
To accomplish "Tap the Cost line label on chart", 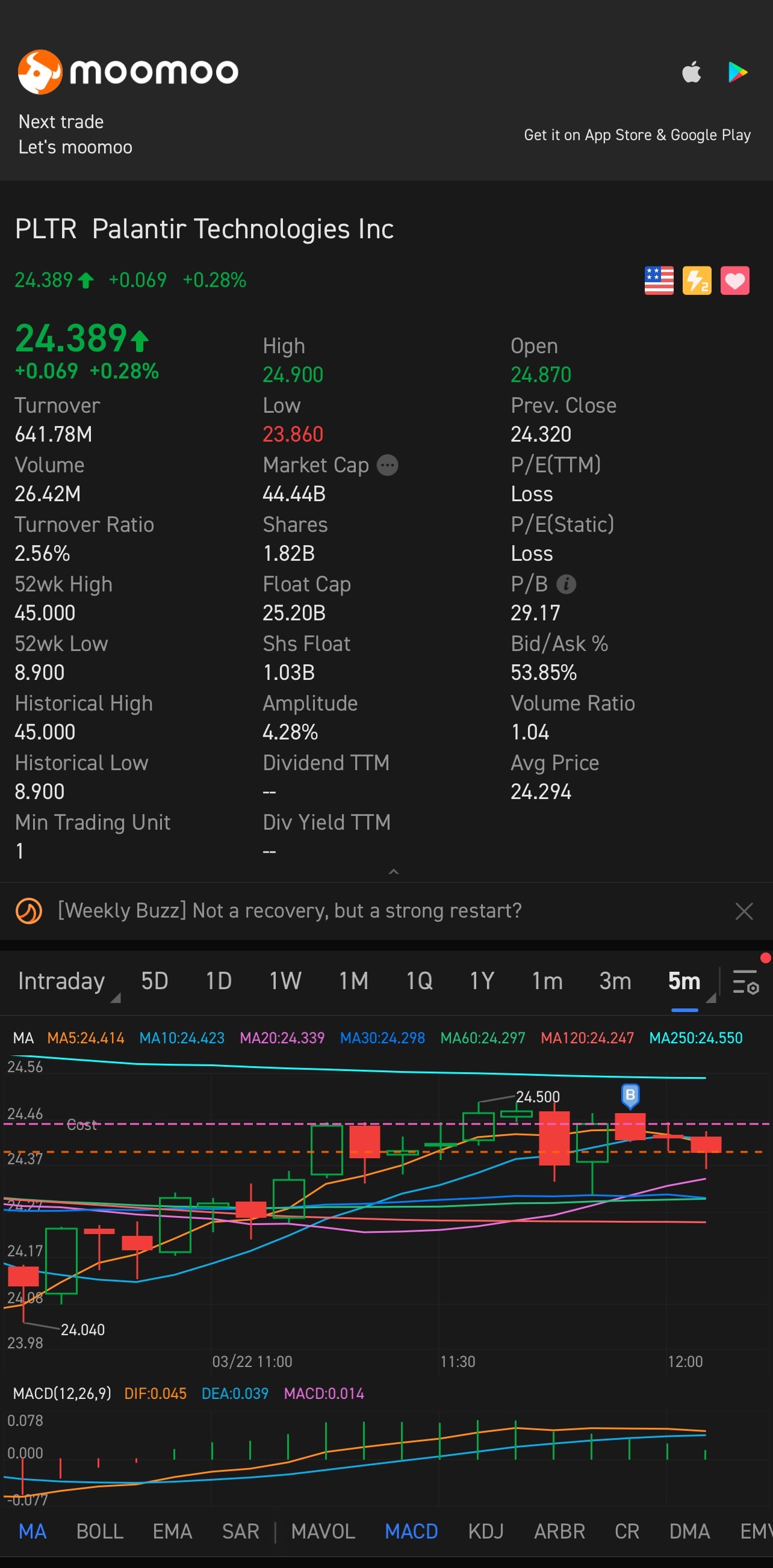I will tap(82, 1125).
